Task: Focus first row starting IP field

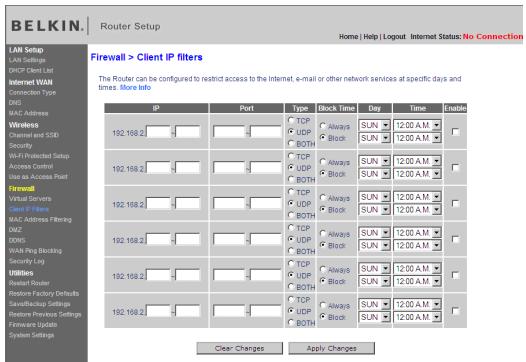Action: (158, 132)
